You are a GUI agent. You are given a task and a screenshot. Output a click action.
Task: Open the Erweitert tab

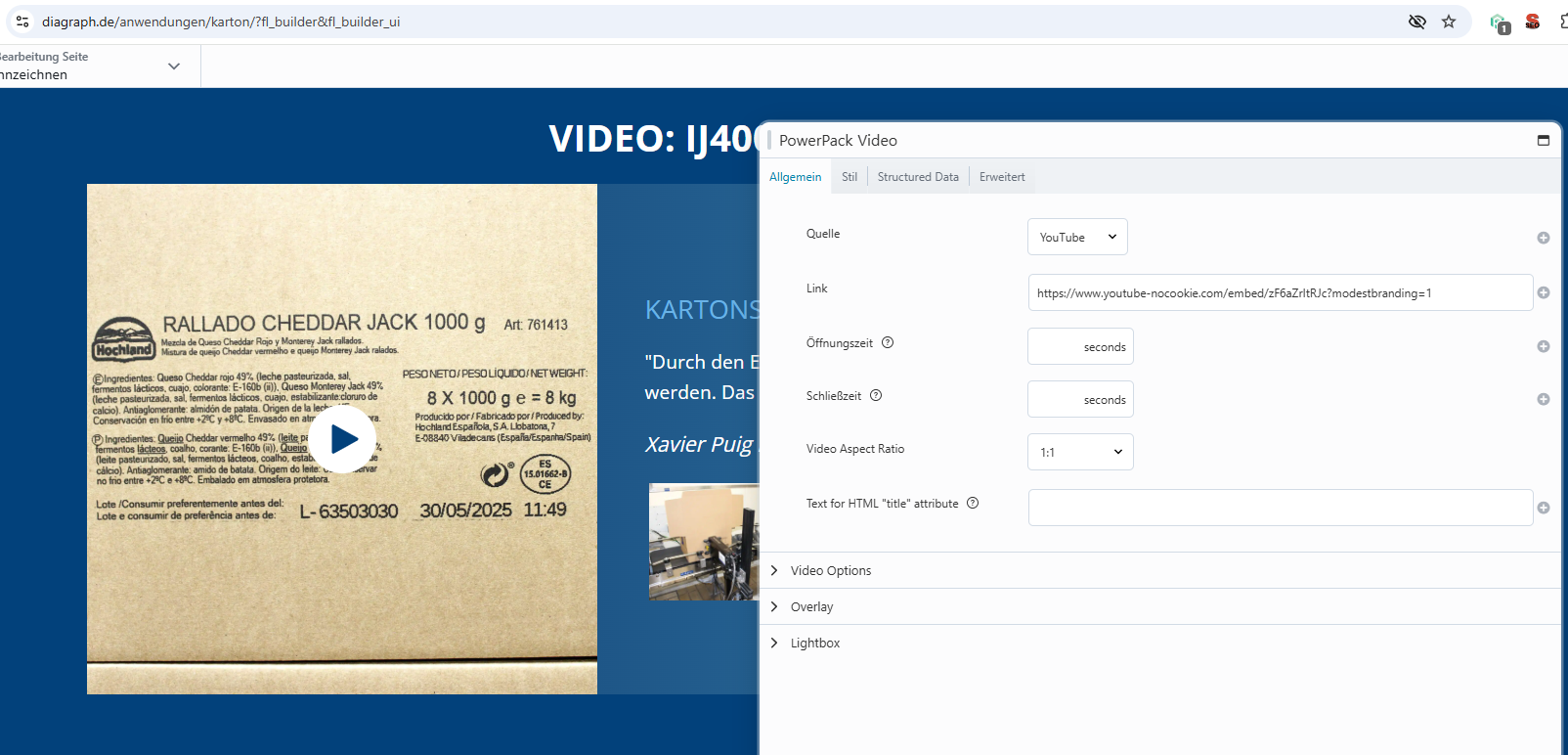(1002, 177)
